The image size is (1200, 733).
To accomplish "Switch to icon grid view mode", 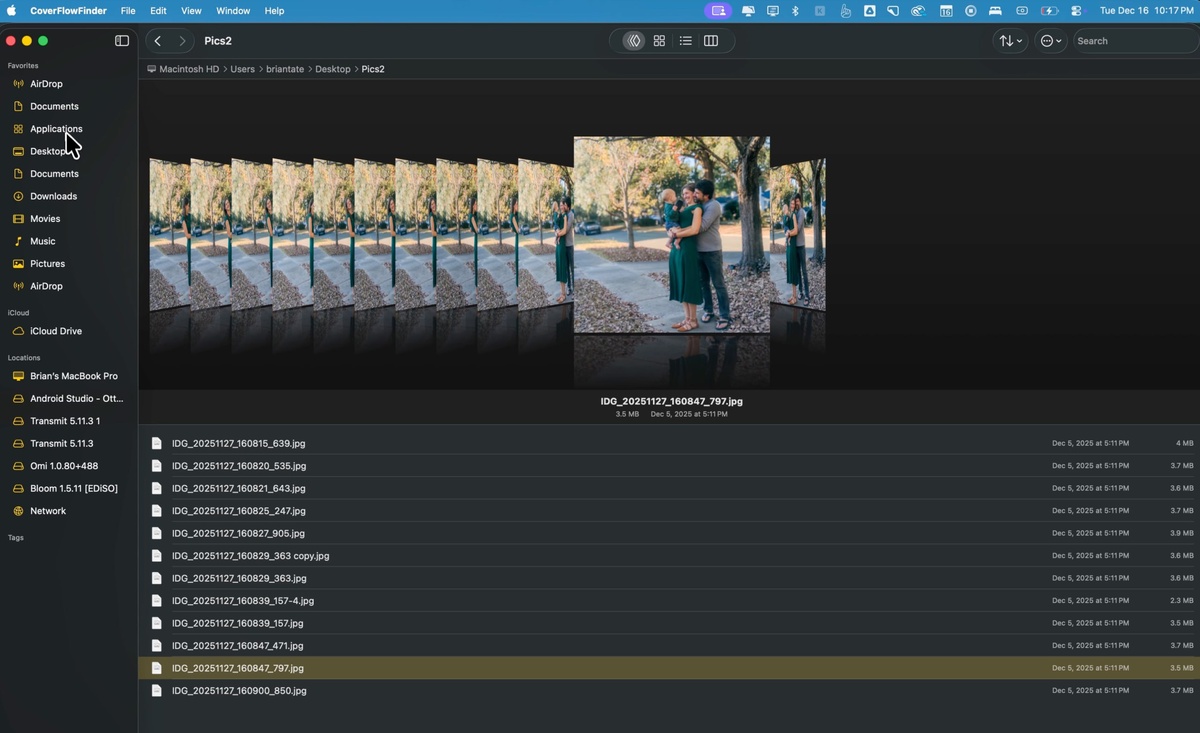I will [659, 41].
